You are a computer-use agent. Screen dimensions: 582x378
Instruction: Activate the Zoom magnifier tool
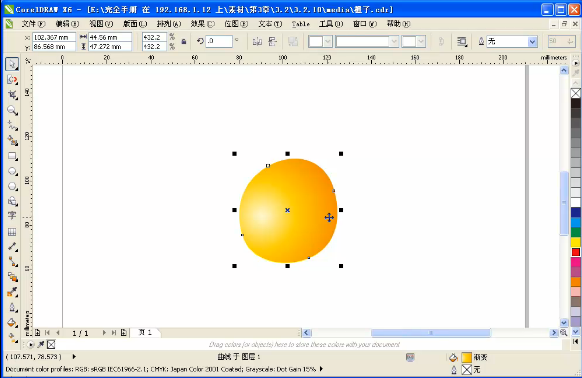(12, 110)
